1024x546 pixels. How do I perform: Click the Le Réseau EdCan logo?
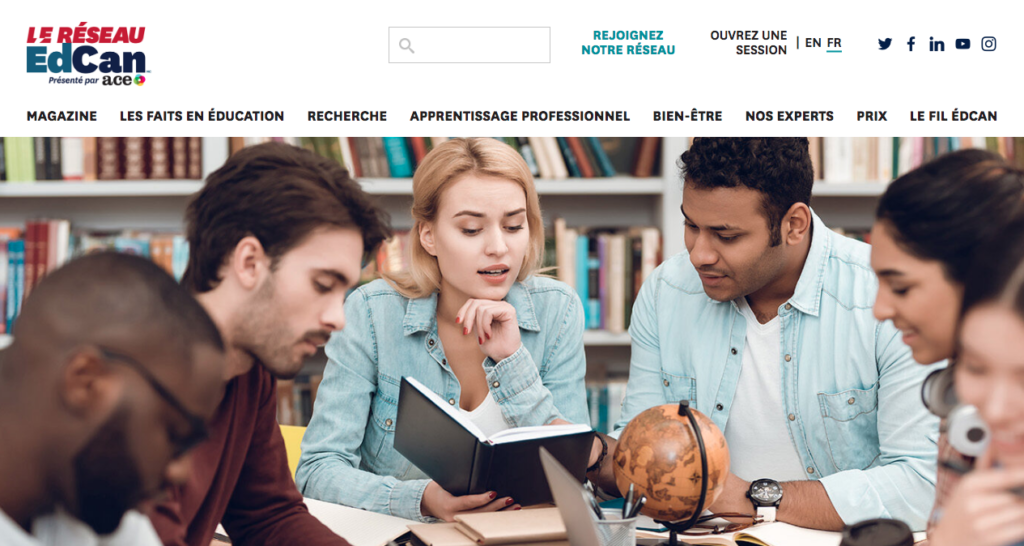pyautogui.click(x=87, y=55)
